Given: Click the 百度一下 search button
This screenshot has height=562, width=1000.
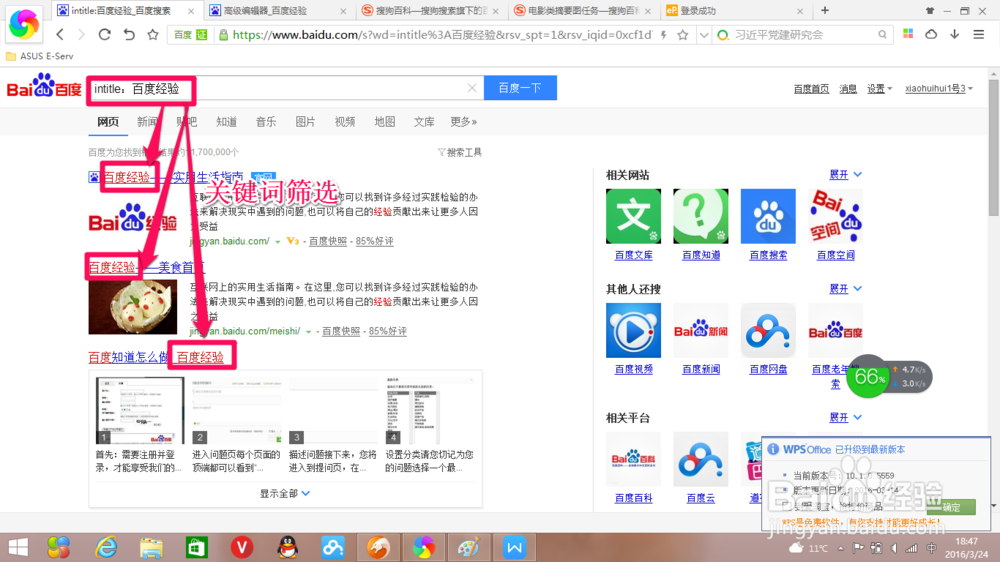Looking at the screenshot, I should pos(520,88).
